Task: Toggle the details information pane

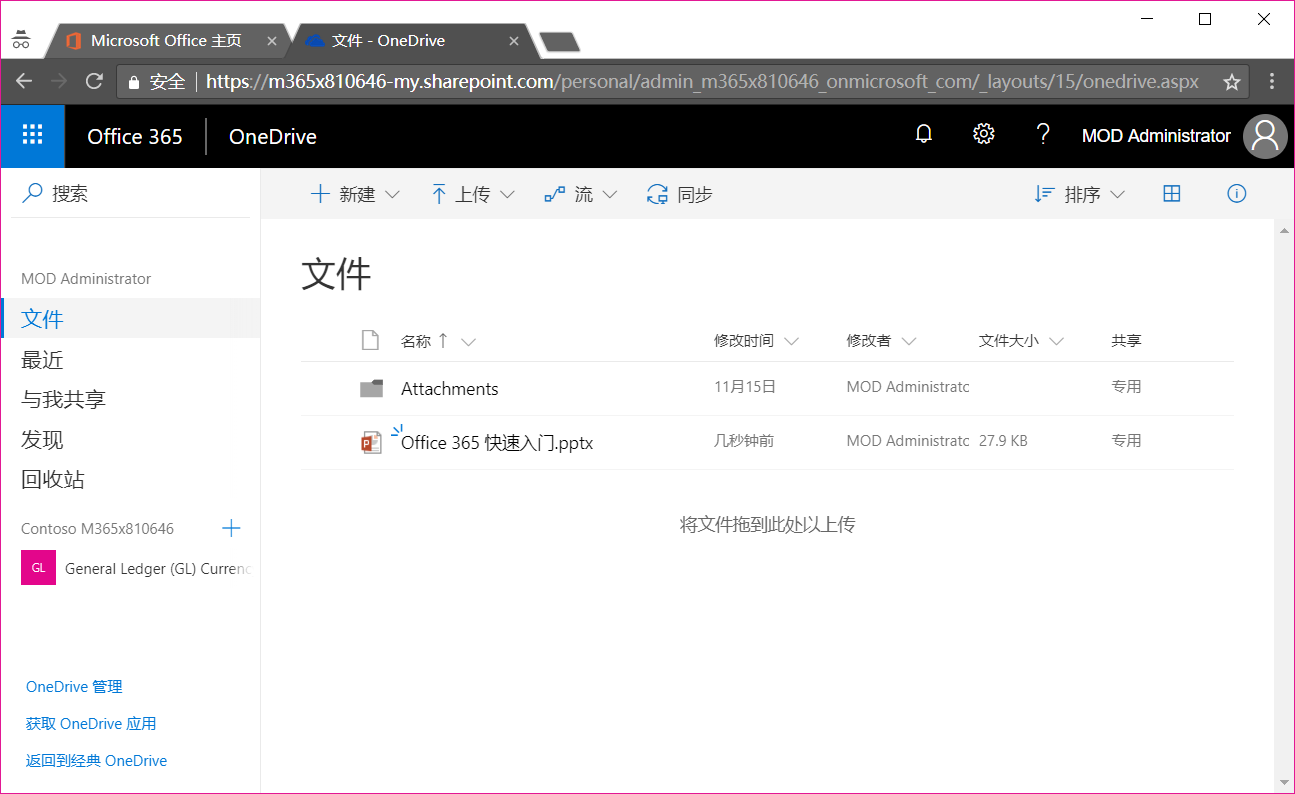Action: tap(1237, 193)
